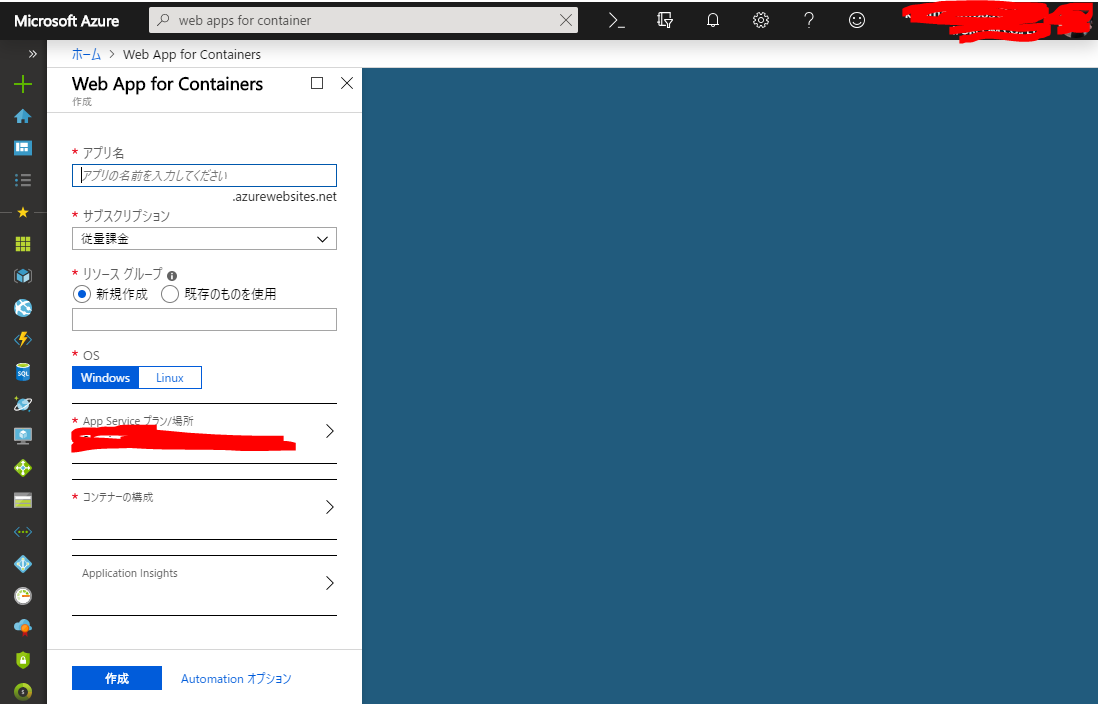Open Resource groups cube icon

click(23, 276)
